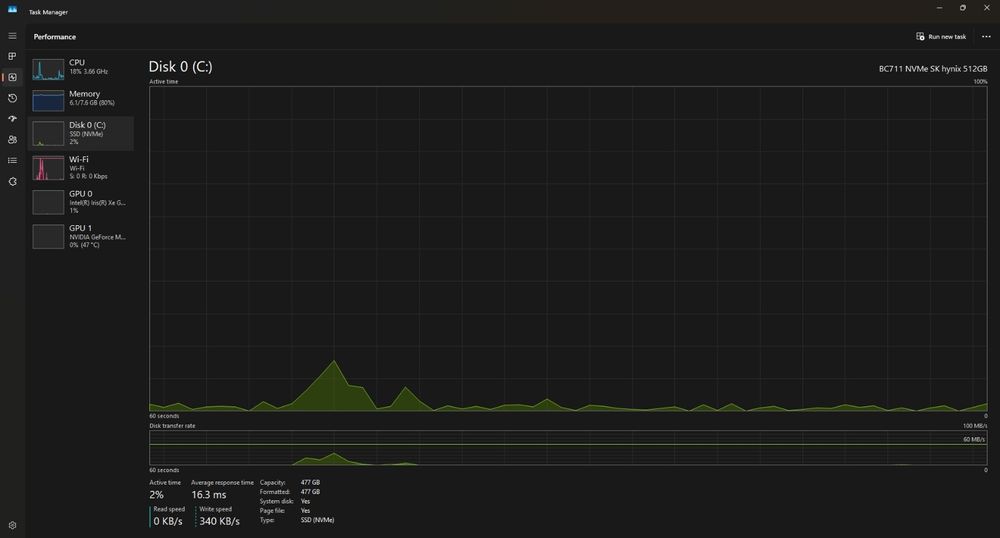The image size is (1000, 538).
Task: Select the Wi-Fi performance item
Action: click(x=81, y=168)
